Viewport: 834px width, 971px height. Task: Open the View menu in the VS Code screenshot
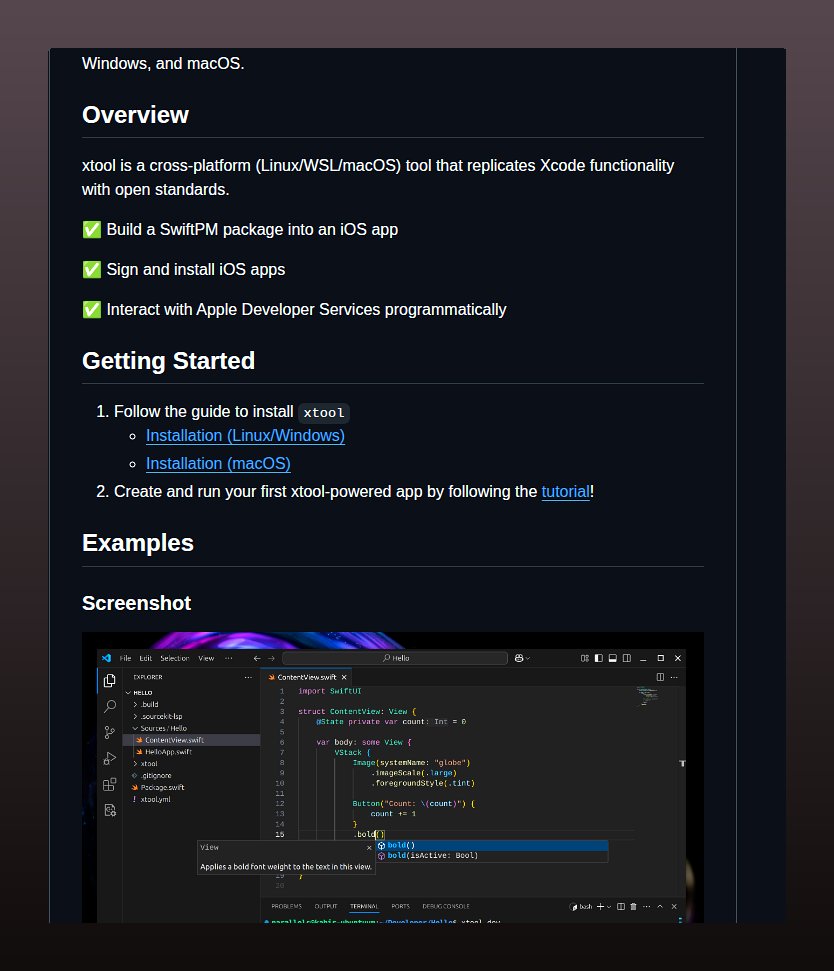206,658
